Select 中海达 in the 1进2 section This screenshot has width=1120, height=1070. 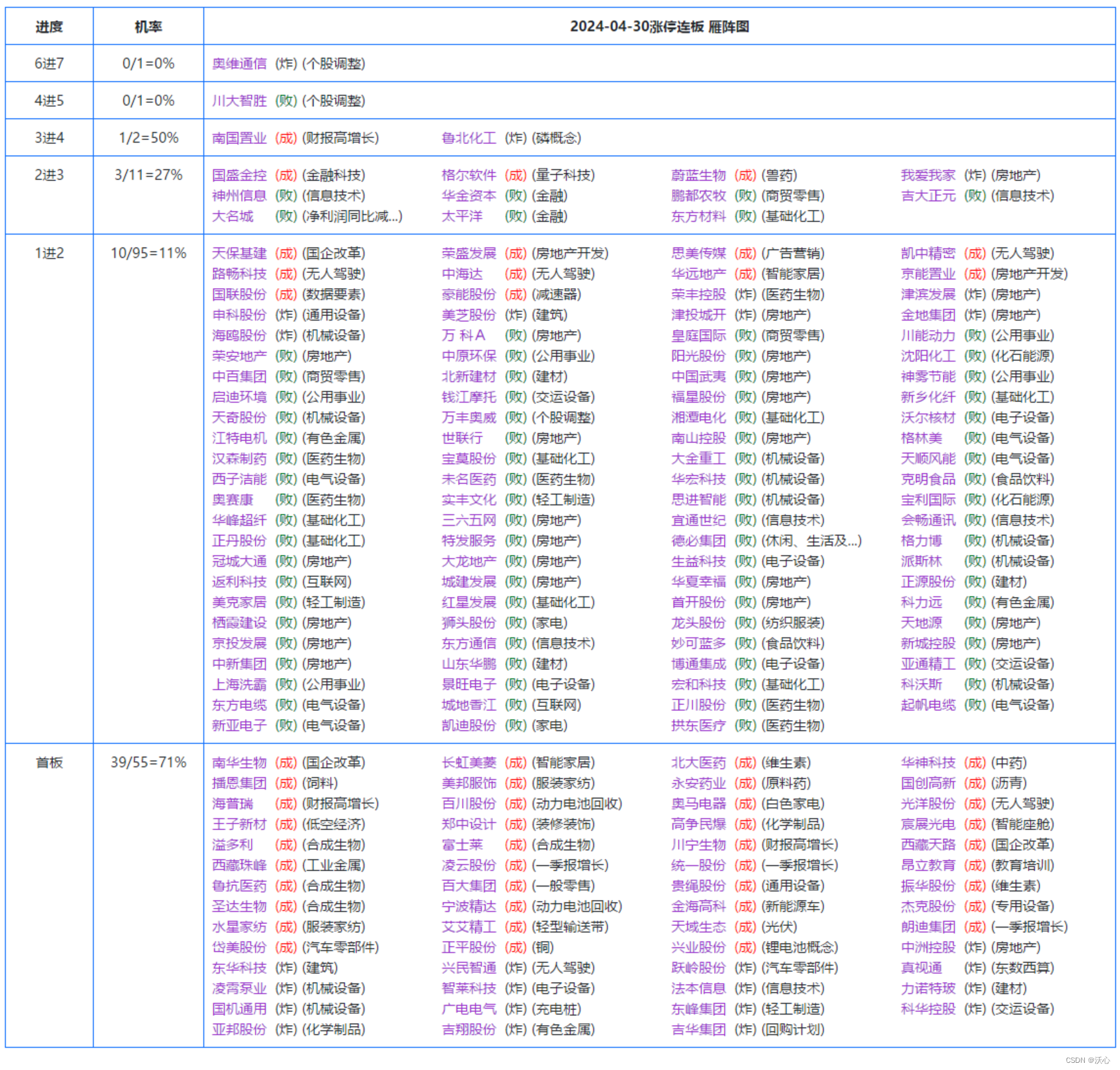[x=462, y=274]
